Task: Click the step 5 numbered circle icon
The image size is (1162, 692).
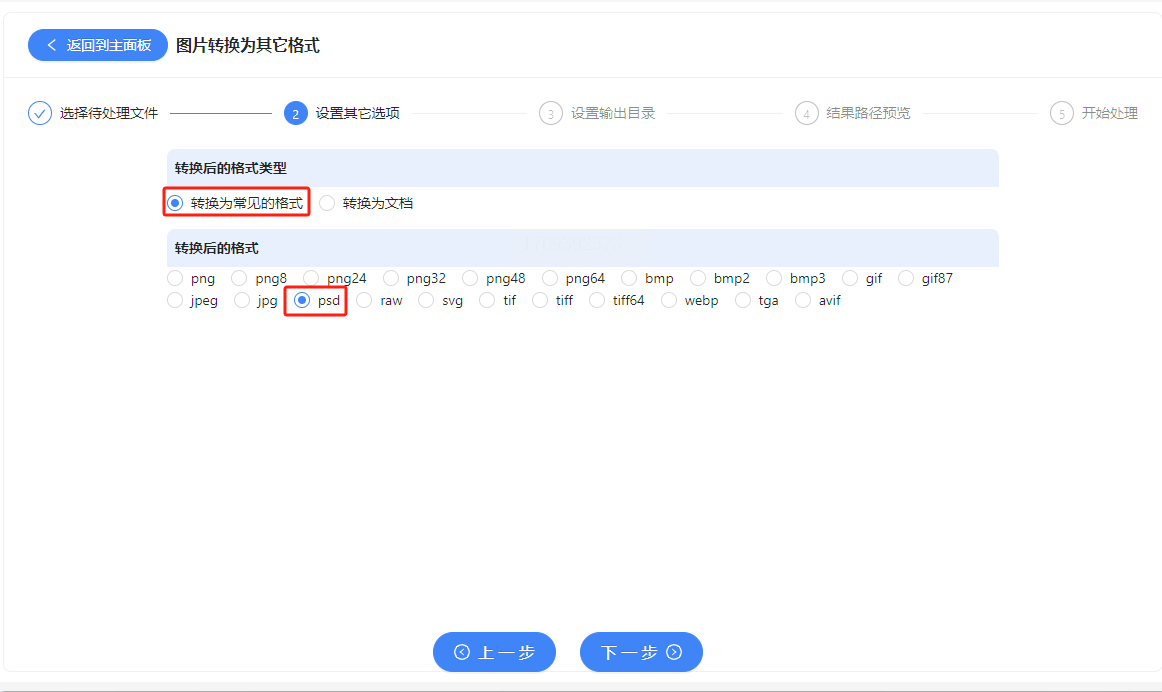Action: tap(1062, 113)
